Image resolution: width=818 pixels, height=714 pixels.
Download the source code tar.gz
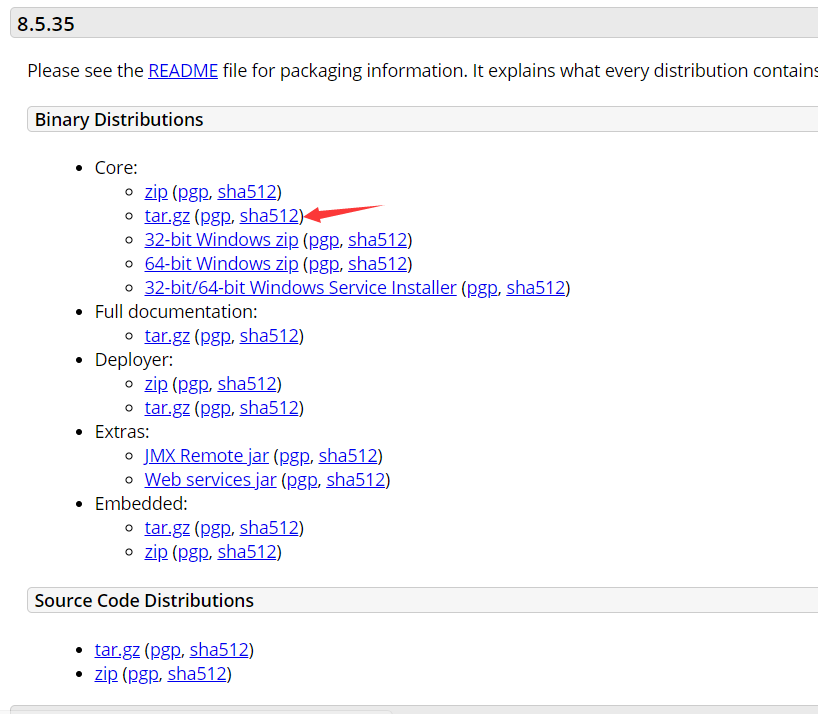pyautogui.click(x=117, y=650)
